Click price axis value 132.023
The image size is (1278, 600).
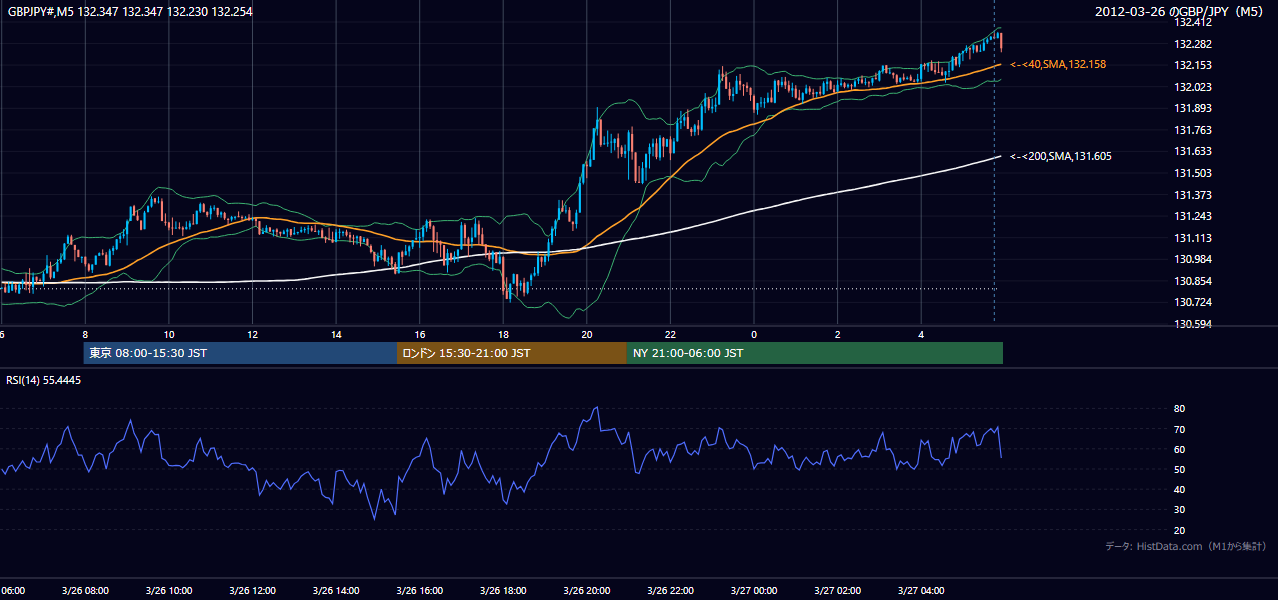[1192, 87]
